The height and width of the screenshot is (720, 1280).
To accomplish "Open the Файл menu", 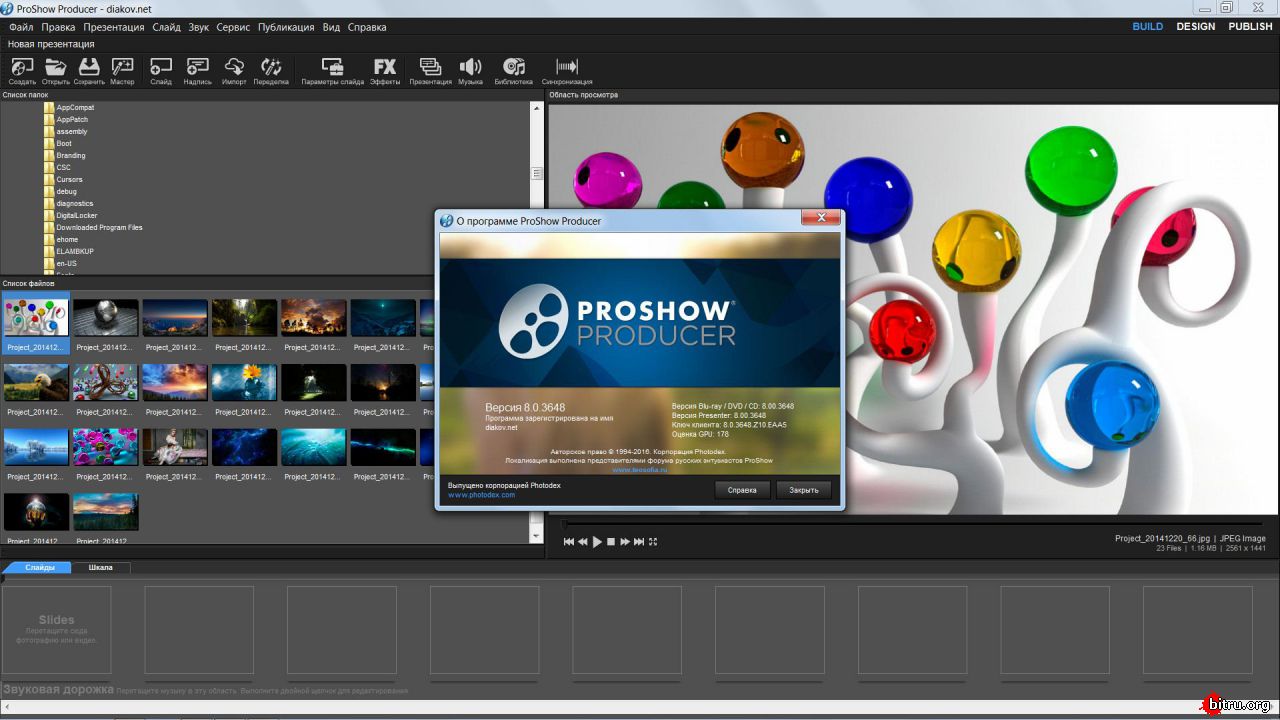I will tap(21, 27).
